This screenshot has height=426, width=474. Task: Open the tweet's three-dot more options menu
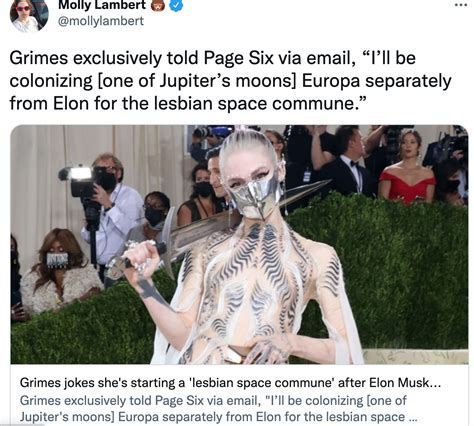click(461, 5)
